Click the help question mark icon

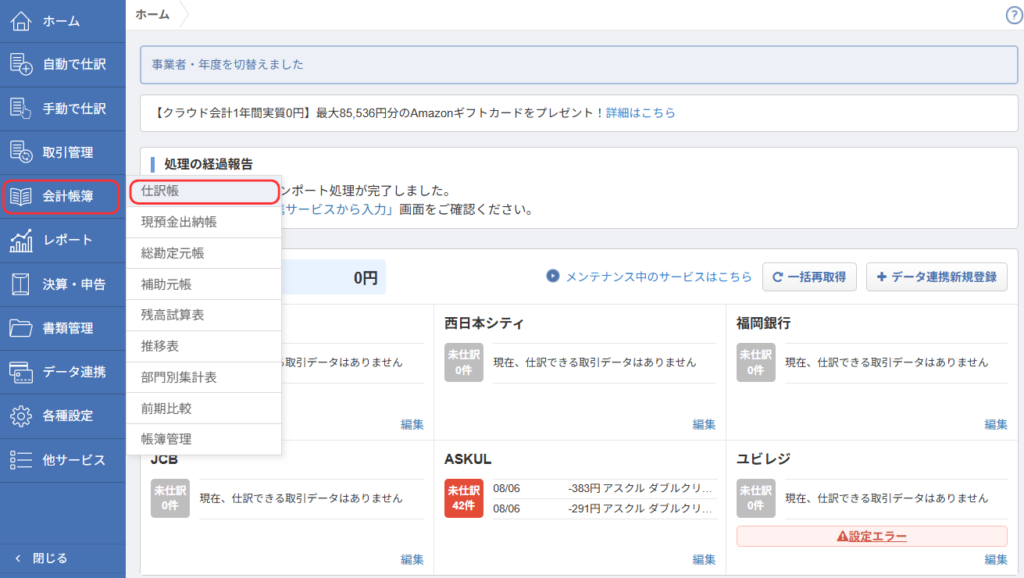(x=1013, y=14)
